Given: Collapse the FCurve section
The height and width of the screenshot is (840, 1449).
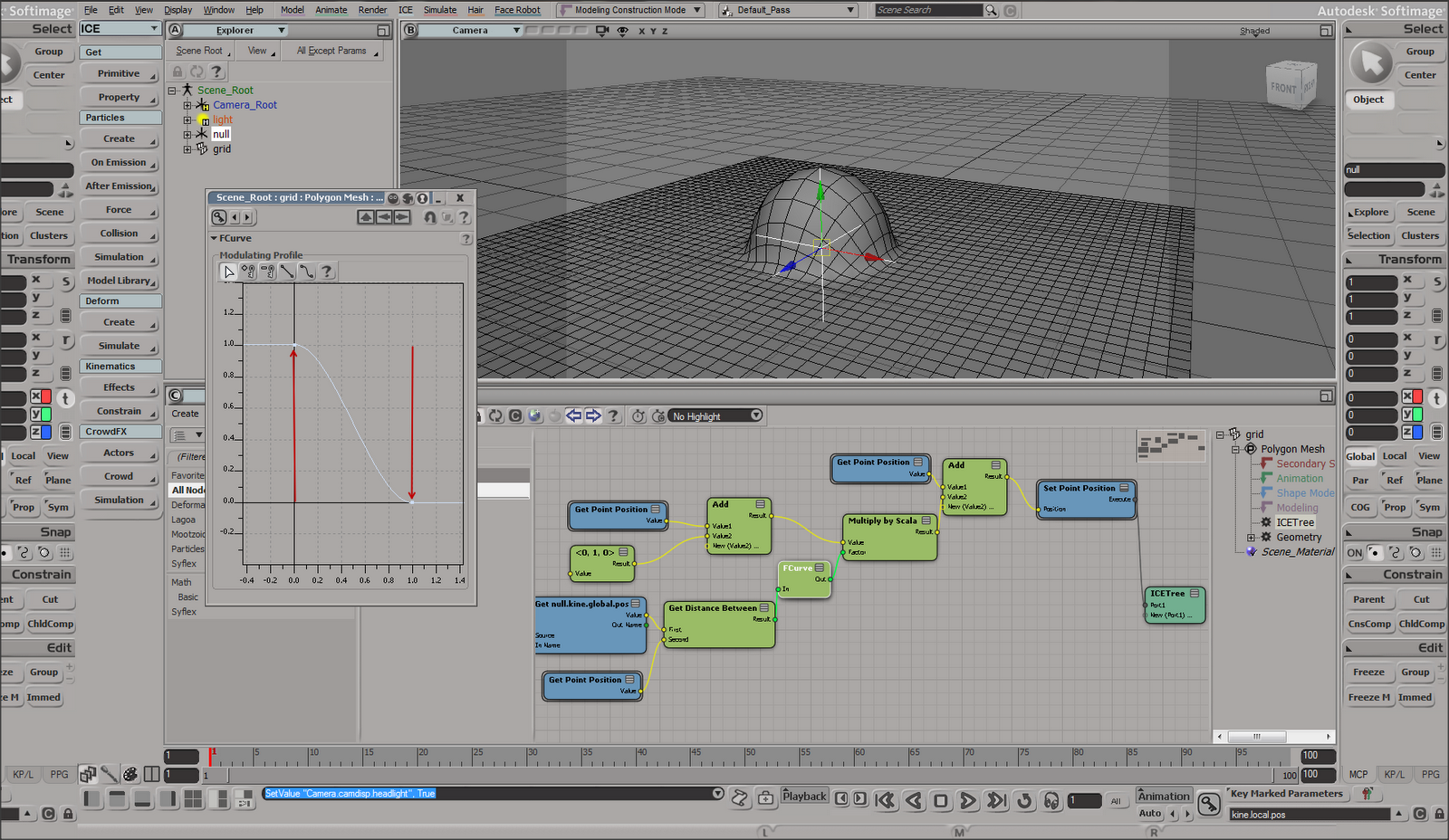Looking at the screenshot, I should [x=214, y=239].
